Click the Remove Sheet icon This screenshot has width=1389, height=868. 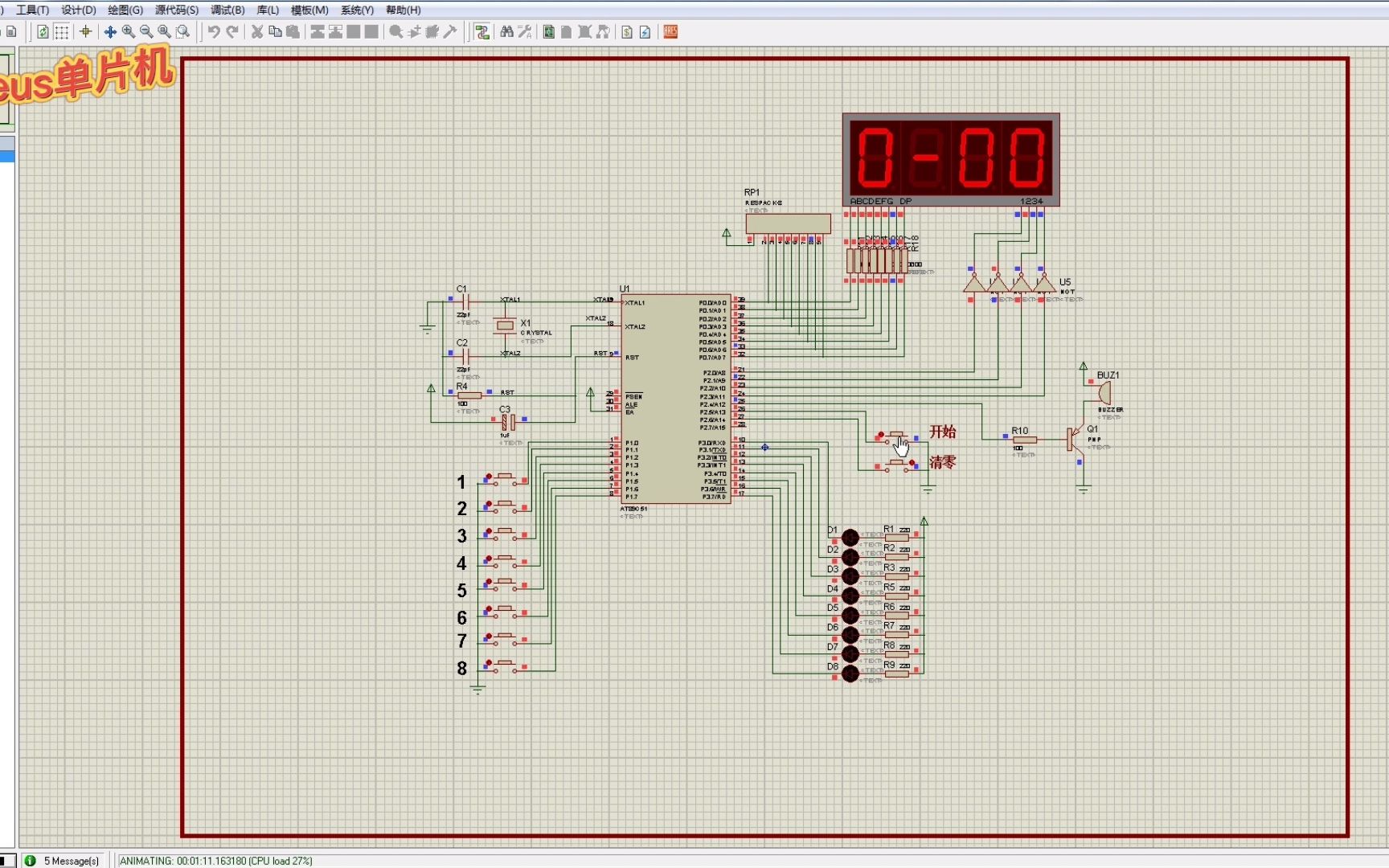coord(585,32)
